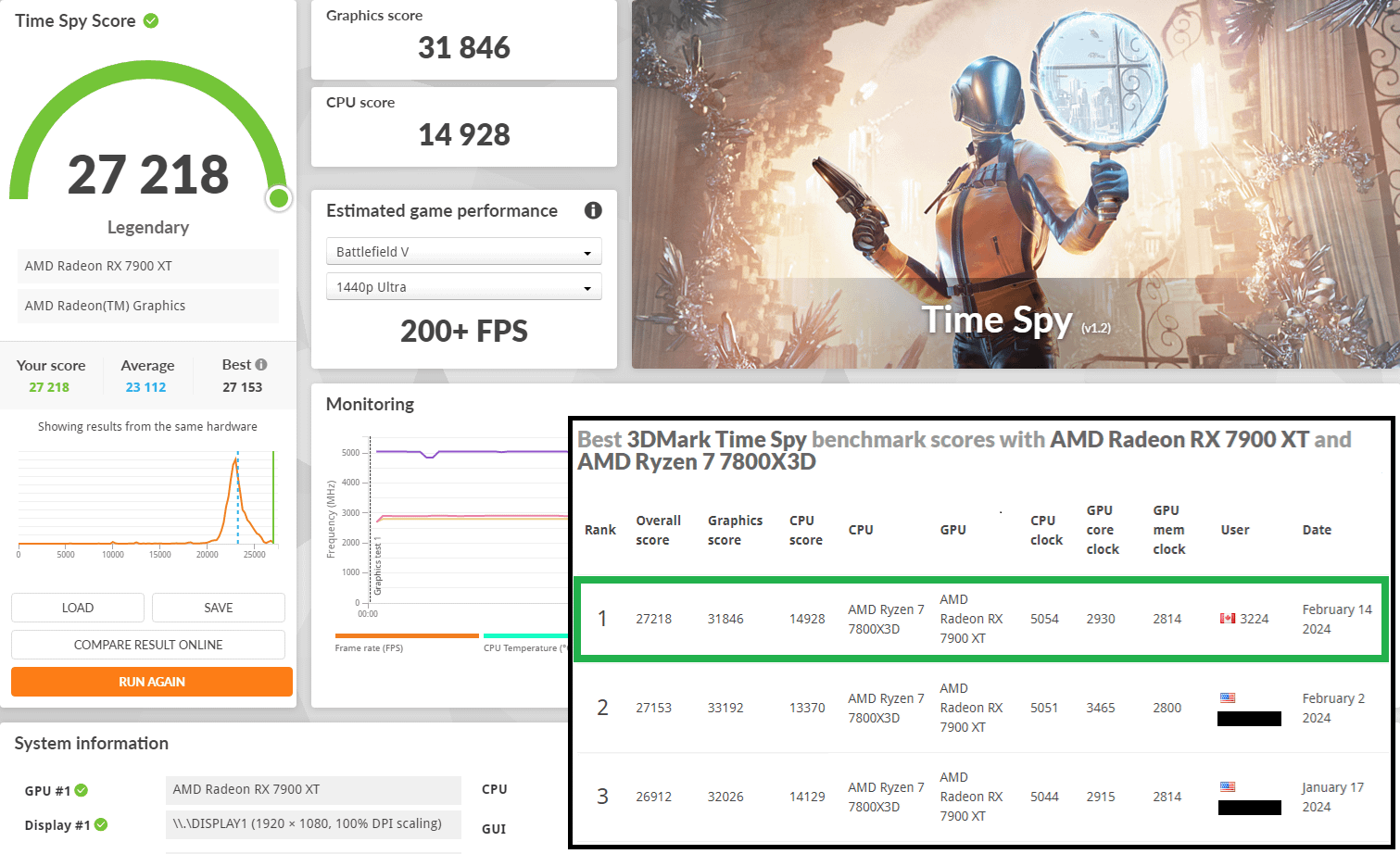Click the LOAD button
The height and width of the screenshot is (854, 1400).
point(78,608)
